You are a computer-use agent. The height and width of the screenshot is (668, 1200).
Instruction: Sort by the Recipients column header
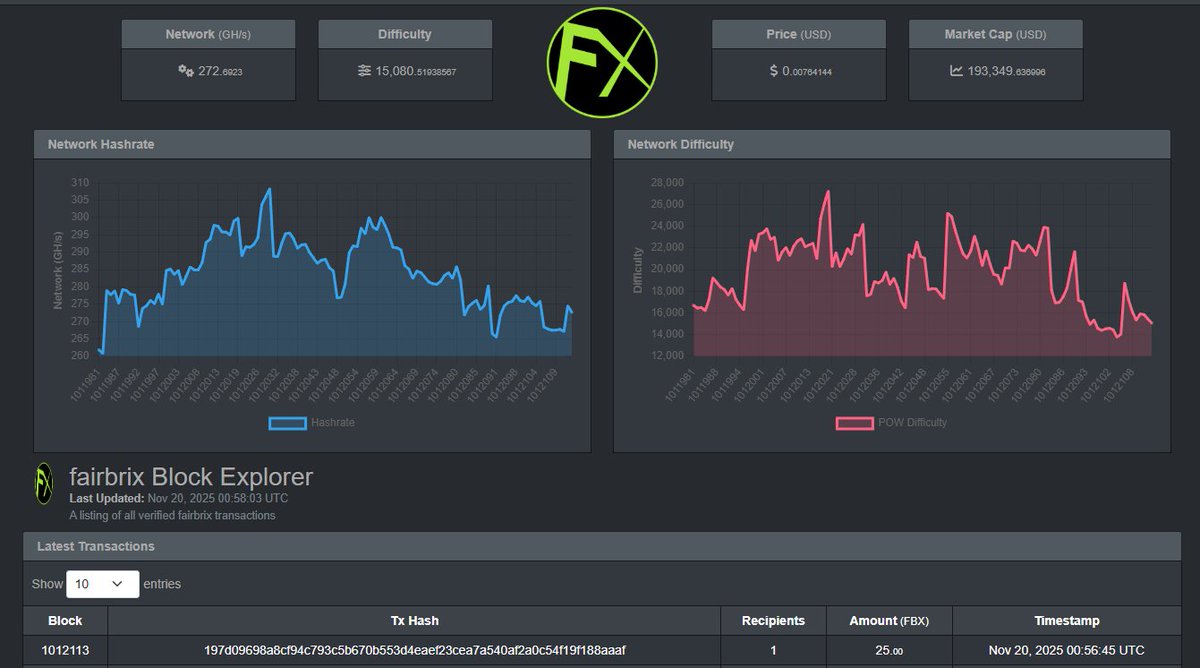click(x=773, y=621)
